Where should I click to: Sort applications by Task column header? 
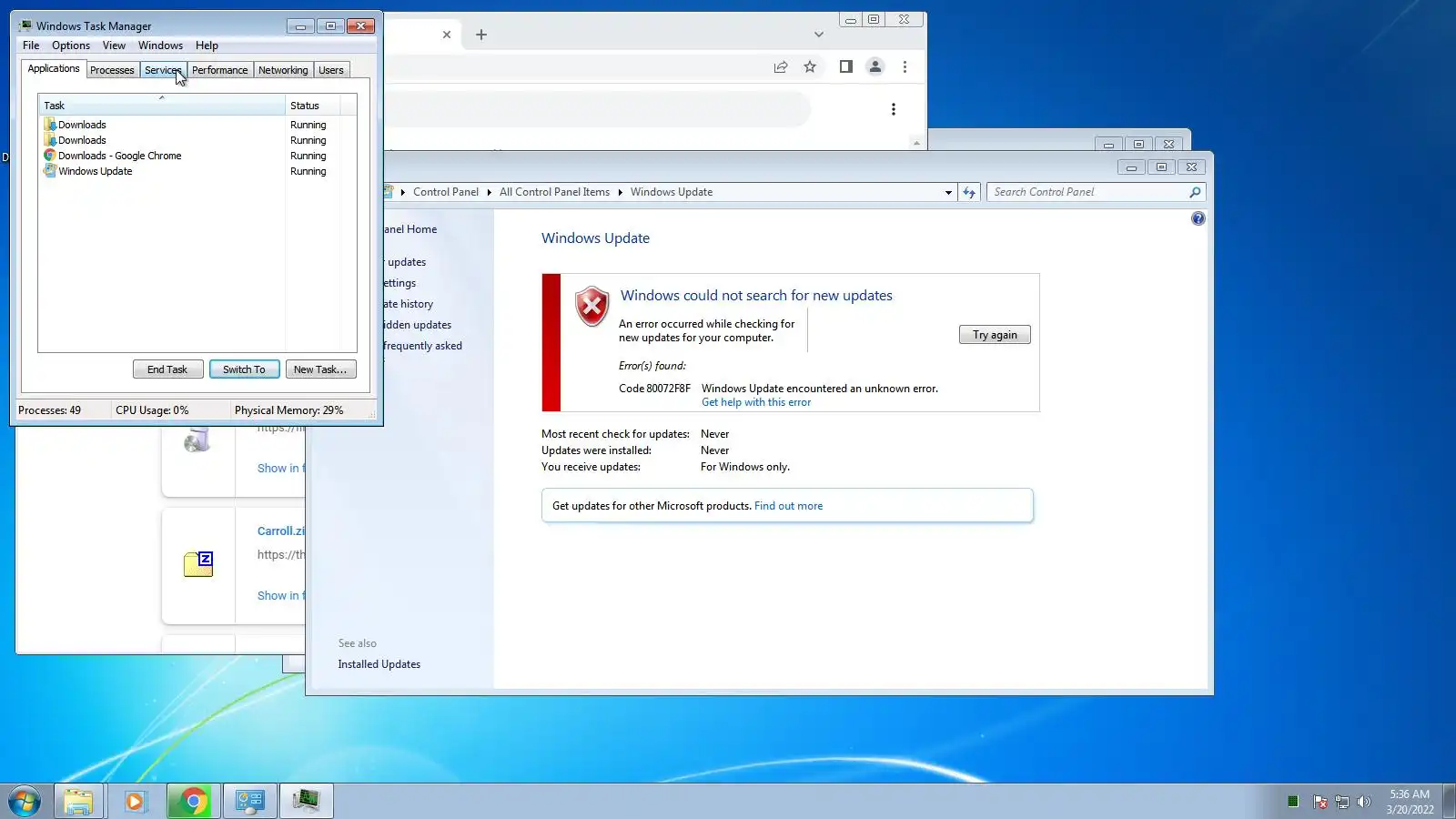click(162, 106)
